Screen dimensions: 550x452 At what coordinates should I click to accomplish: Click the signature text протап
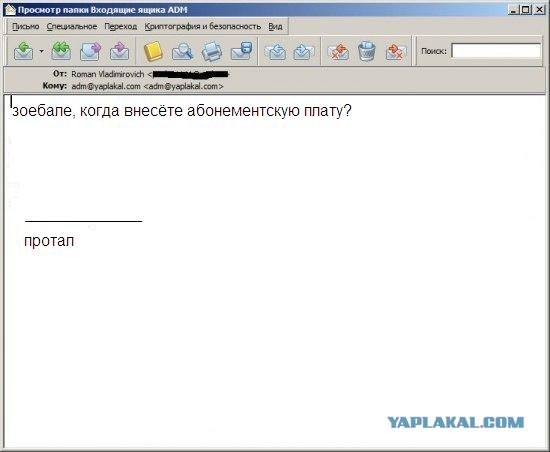[49, 241]
